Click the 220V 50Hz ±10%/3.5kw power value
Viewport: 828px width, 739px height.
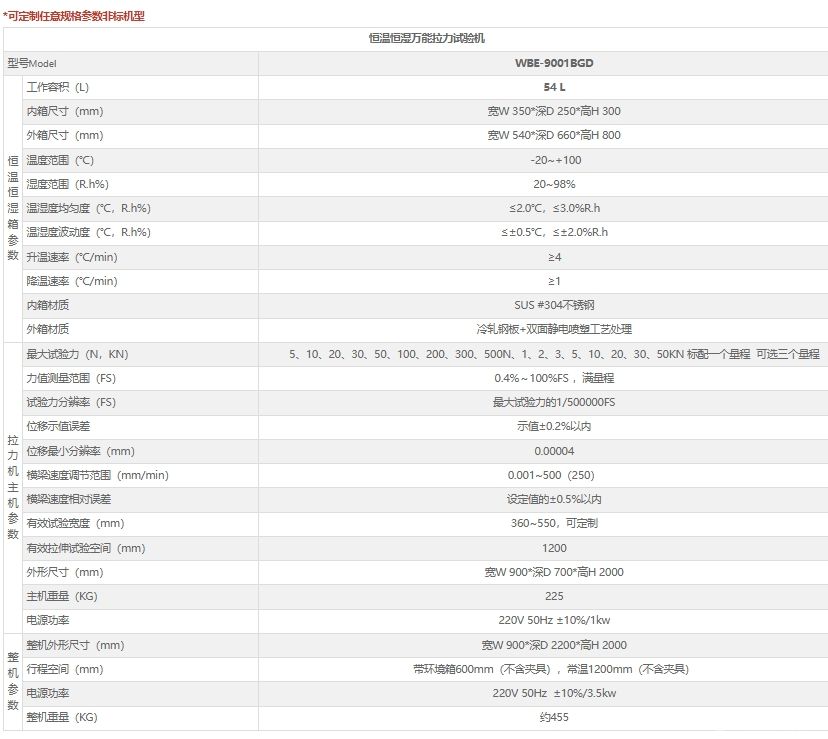[554, 693]
